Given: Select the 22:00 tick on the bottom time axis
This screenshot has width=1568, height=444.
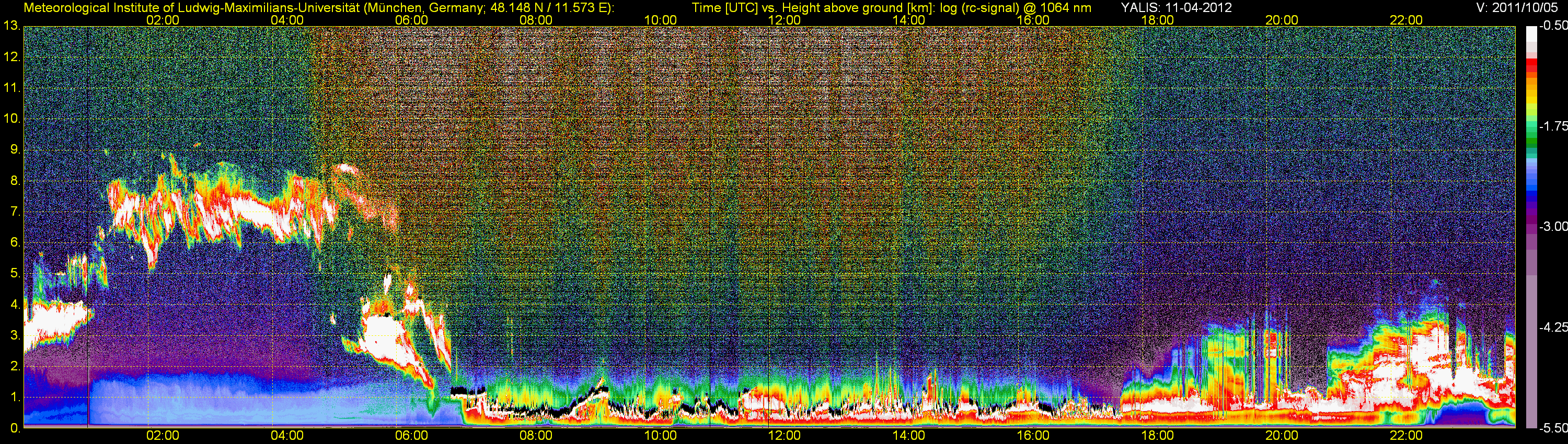Looking at the screenshot, I should click(1405, 436).
